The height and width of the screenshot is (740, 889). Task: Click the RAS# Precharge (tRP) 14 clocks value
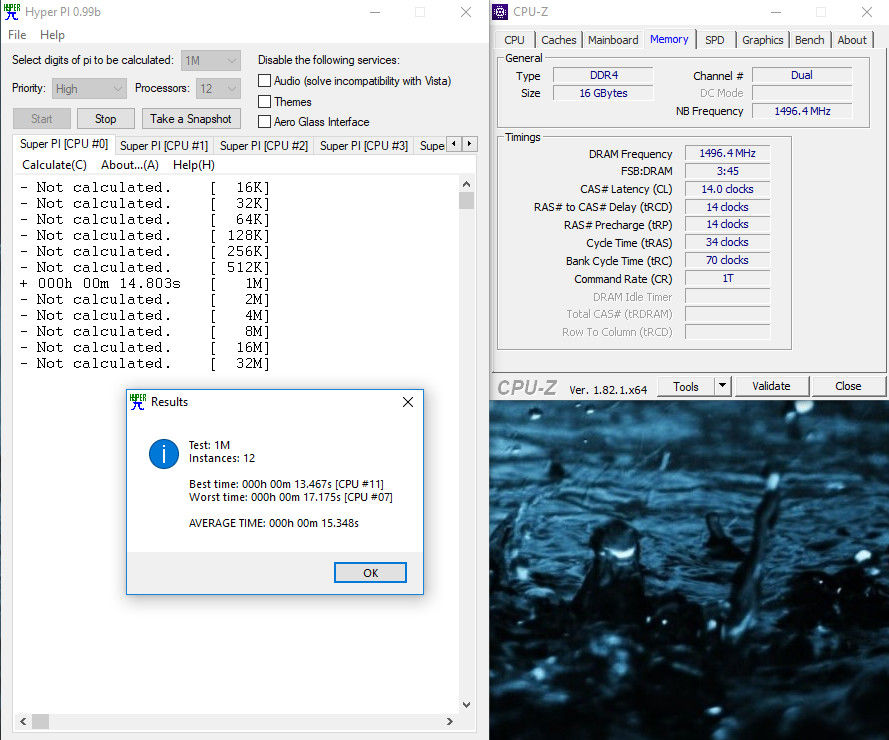727,224
